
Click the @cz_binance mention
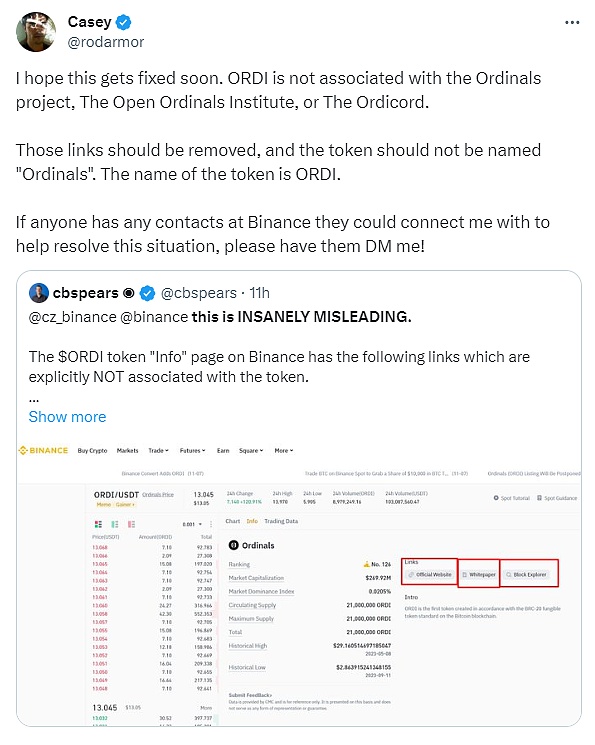[73, 317]
